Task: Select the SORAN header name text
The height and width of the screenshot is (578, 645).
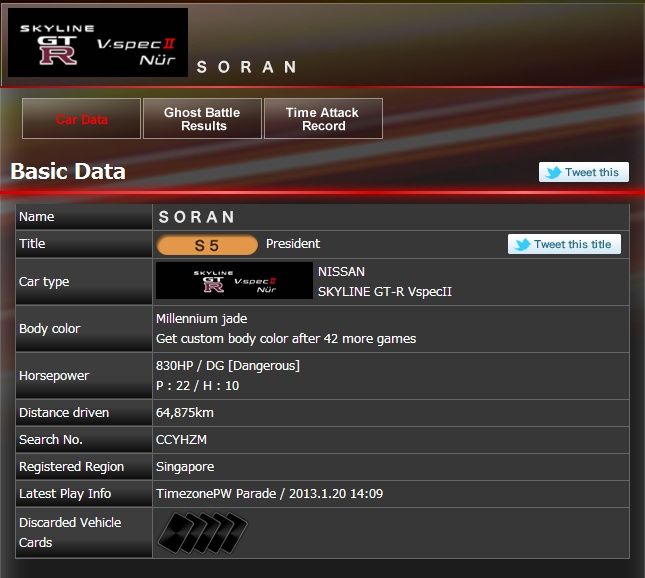Action: tap(246, 67)
